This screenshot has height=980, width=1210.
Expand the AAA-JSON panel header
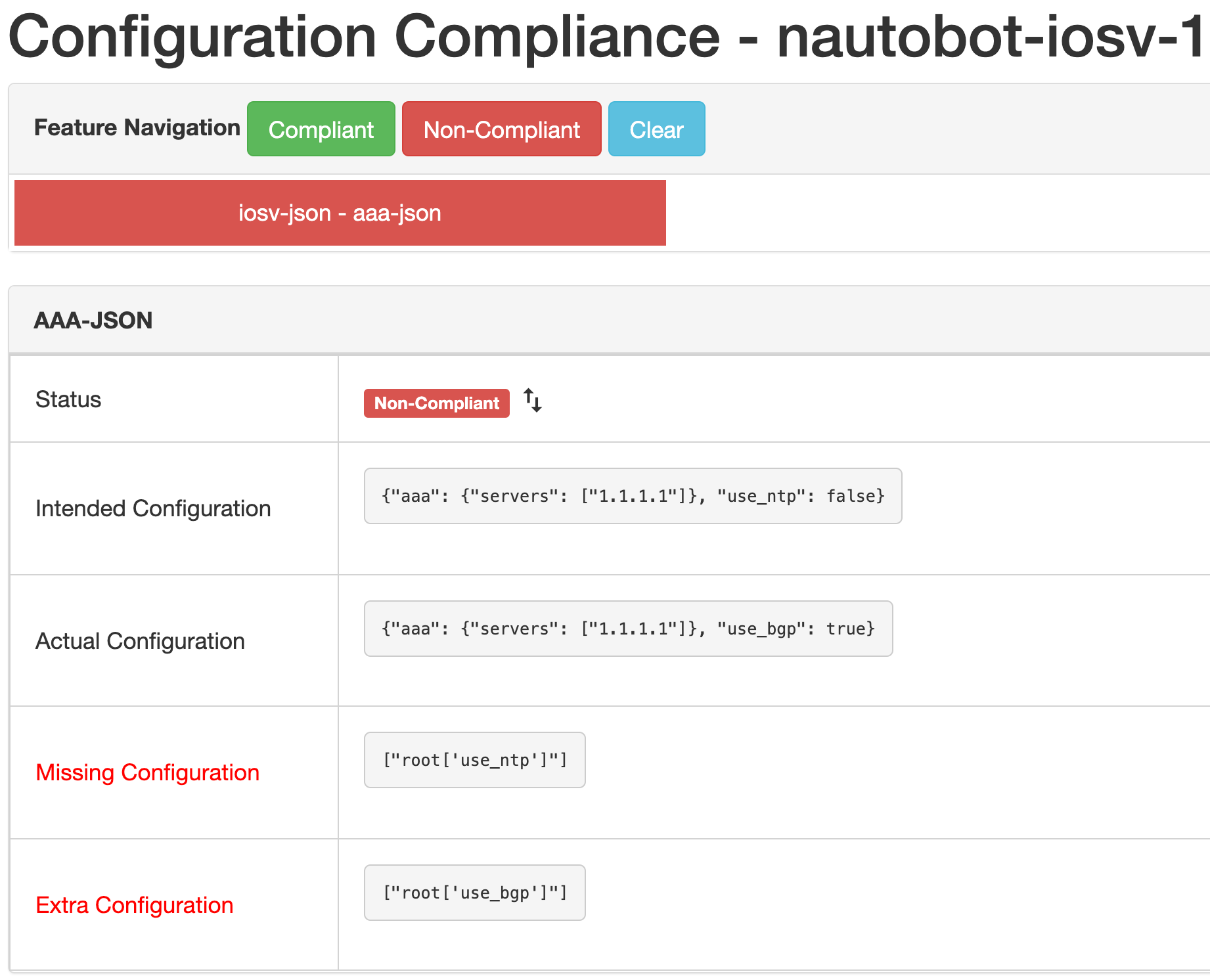point(93,320)
